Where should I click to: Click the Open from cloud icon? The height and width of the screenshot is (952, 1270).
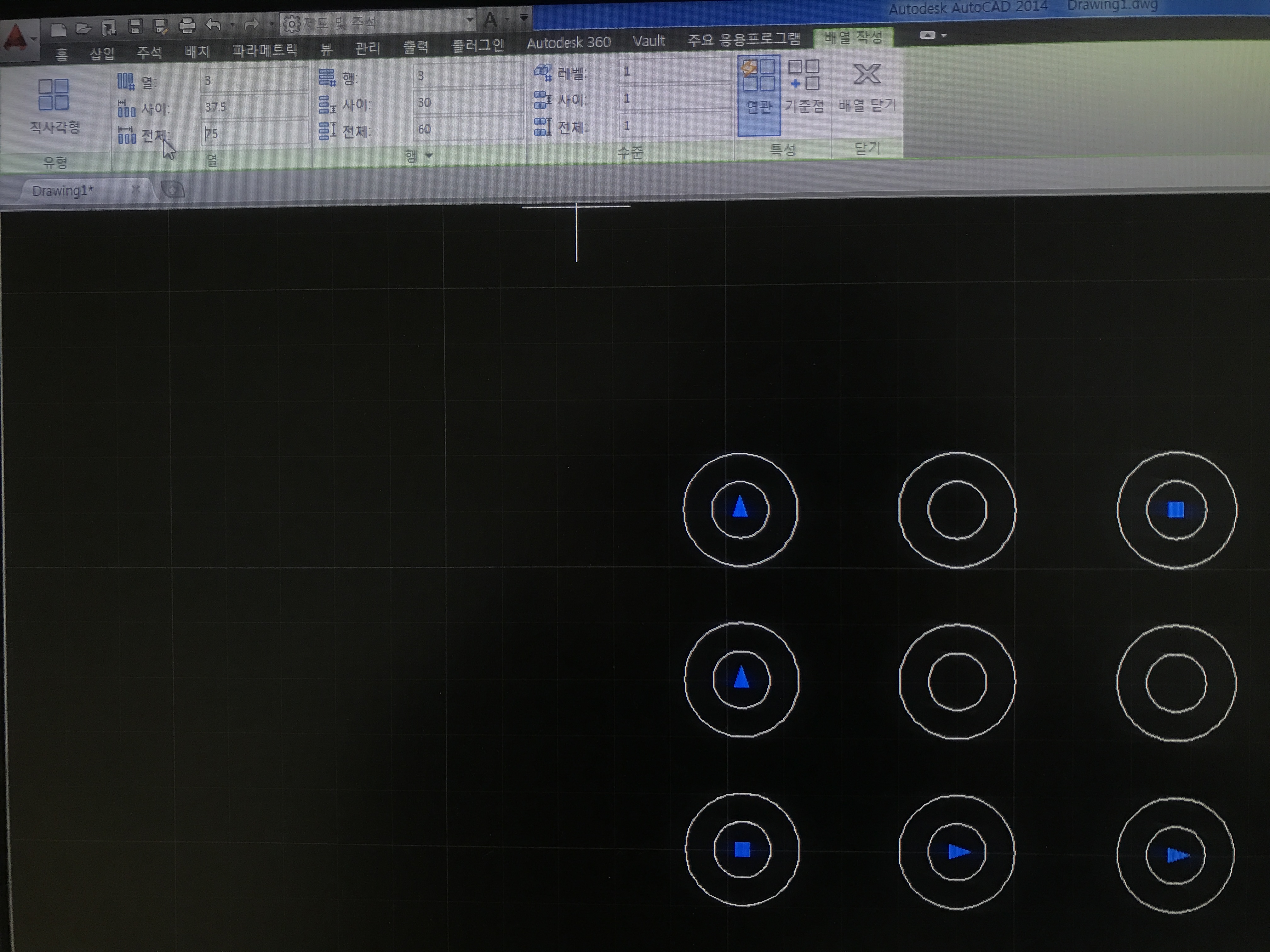(109, 27)
